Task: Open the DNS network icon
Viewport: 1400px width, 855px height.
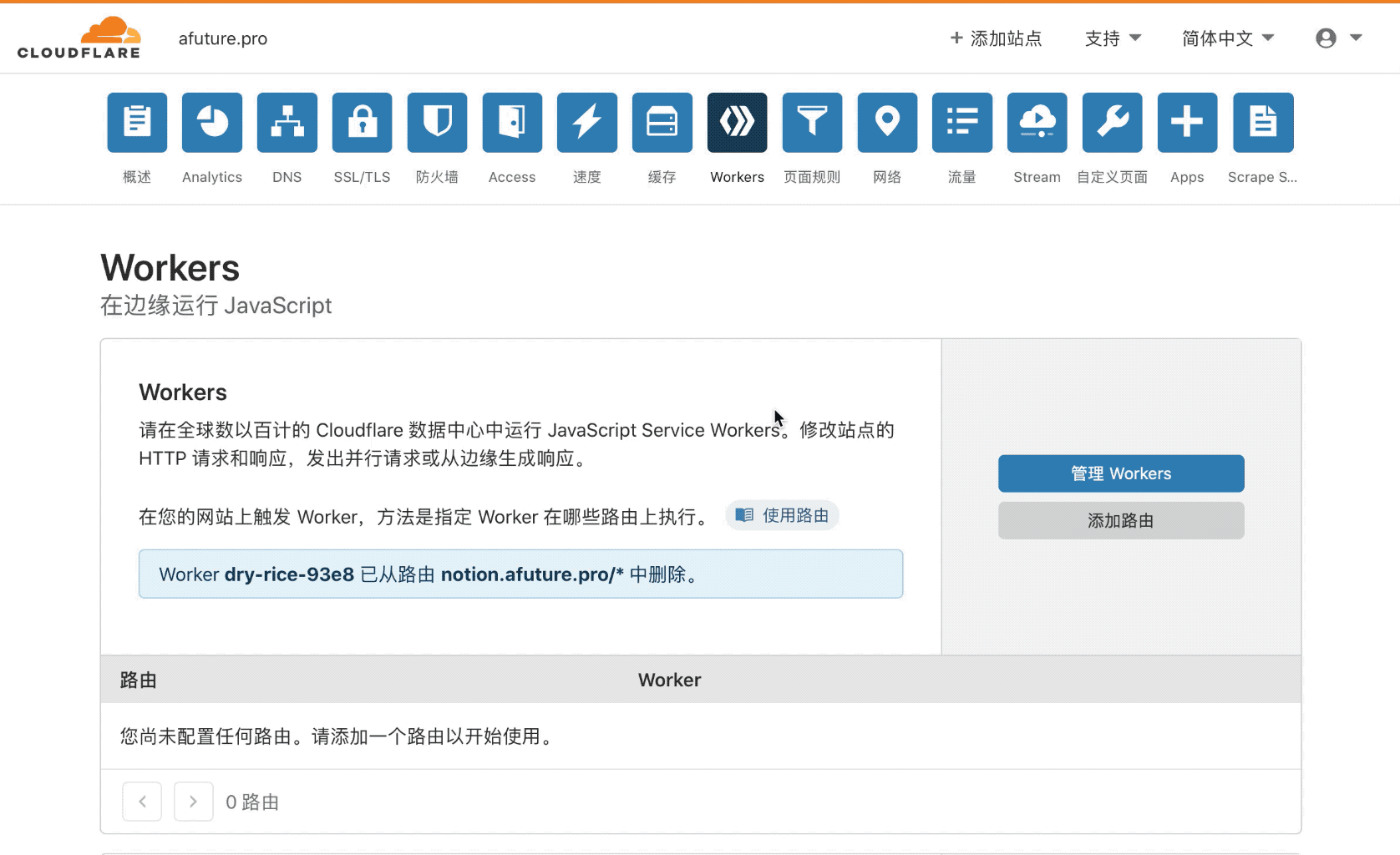Action: [287, 123]
